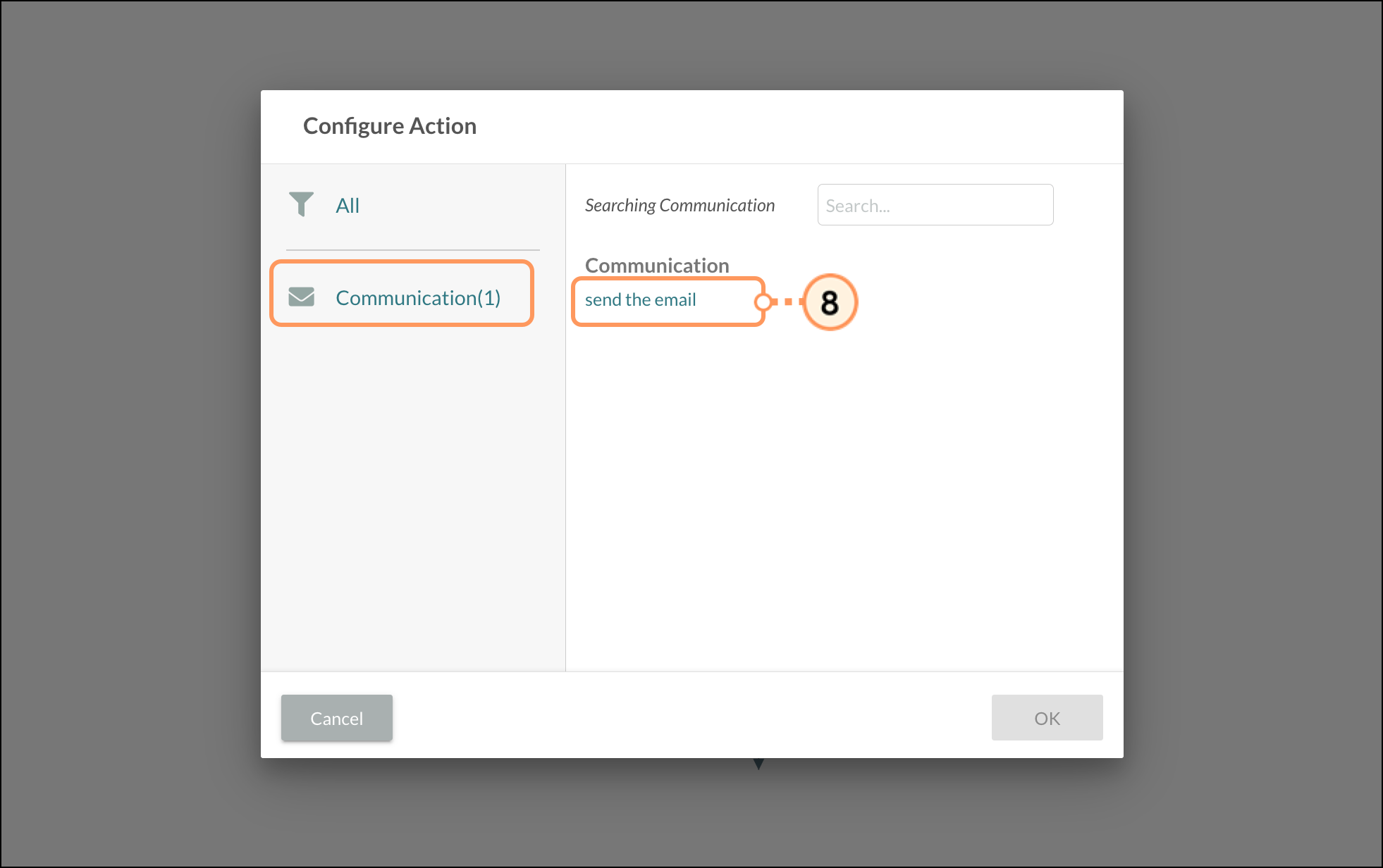Select the All filter label
The width and height of the screenshot is (1383, 868).
[x=348, y=206]
